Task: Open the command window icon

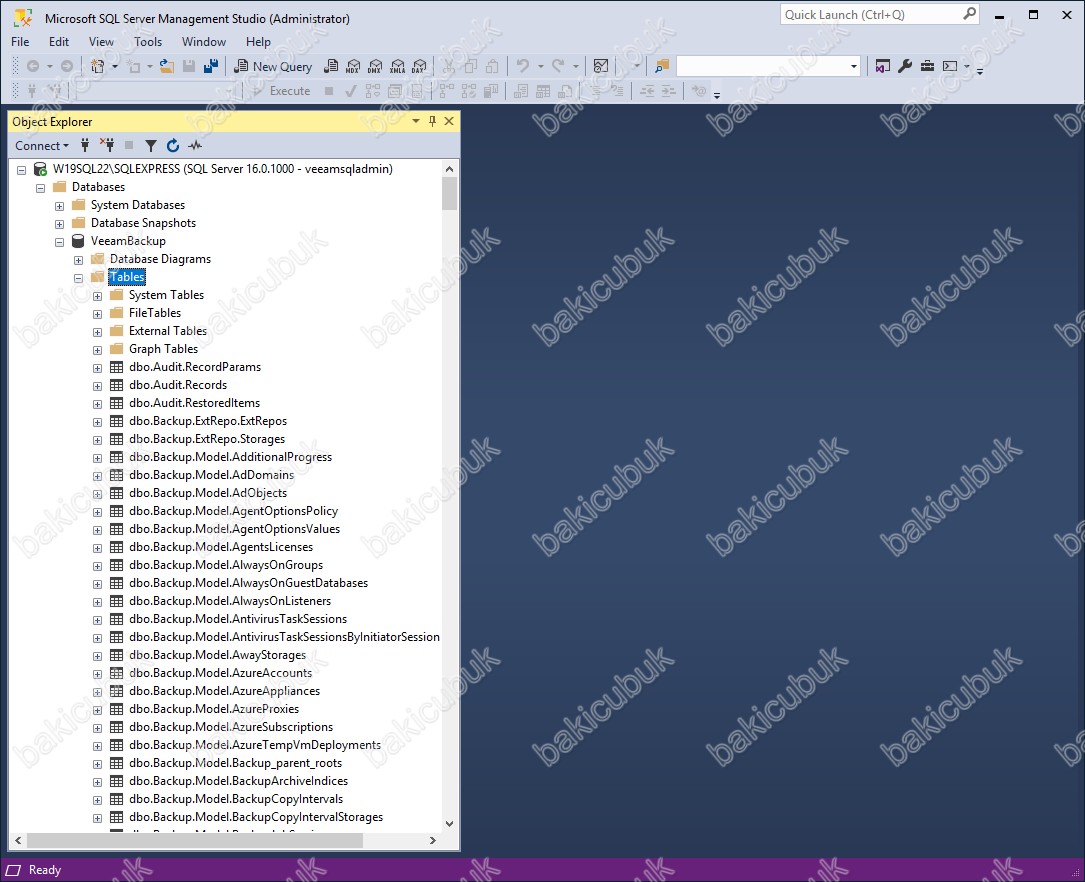Action: 950,66
